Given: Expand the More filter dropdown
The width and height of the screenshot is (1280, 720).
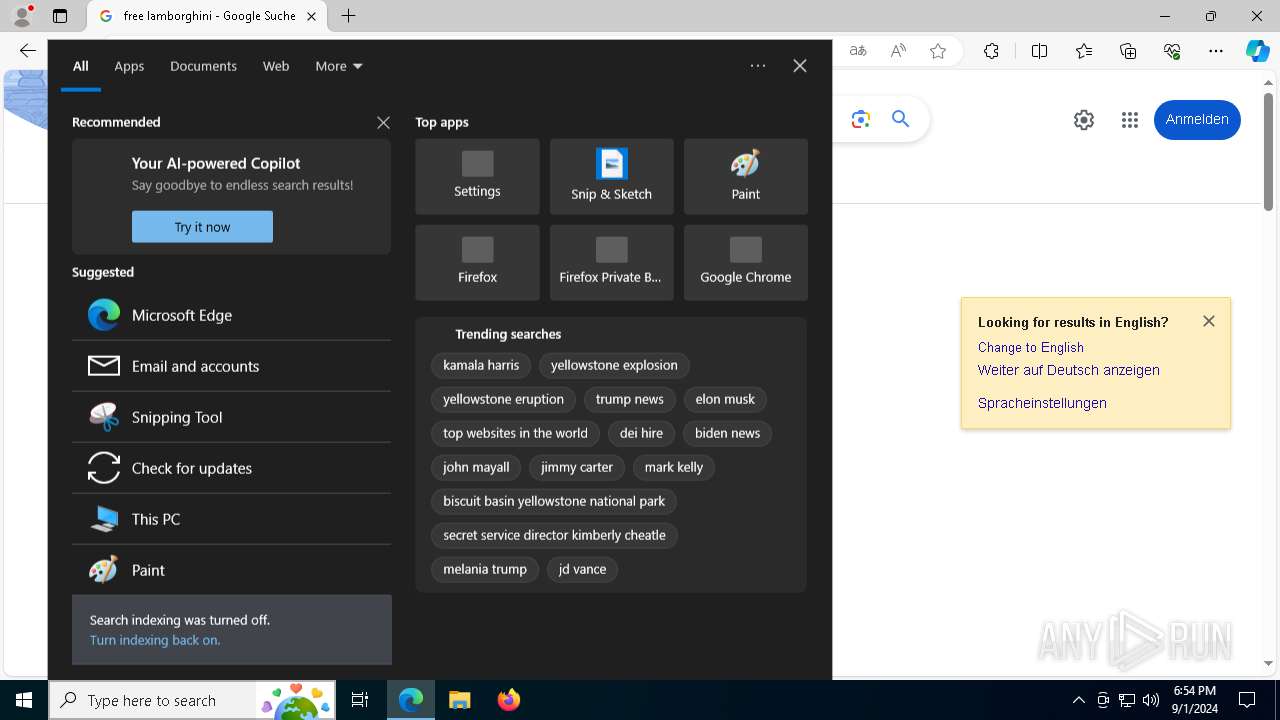Looking at the screenshot, I should click(x=339, y=66).
